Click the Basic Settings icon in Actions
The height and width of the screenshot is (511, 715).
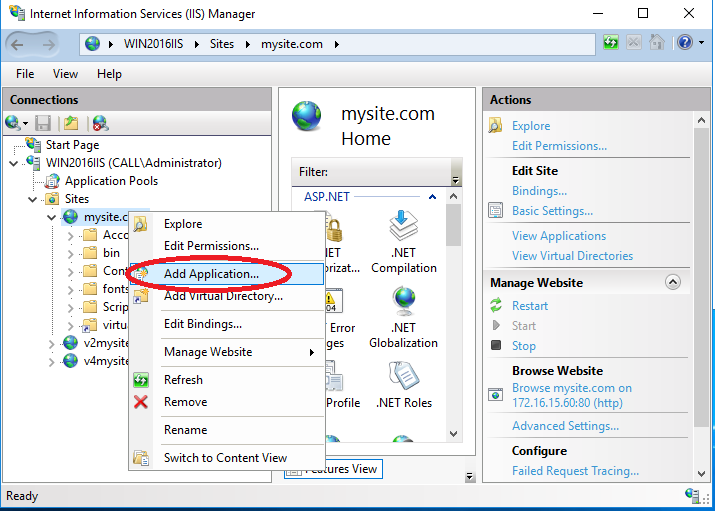click(496, 211)
